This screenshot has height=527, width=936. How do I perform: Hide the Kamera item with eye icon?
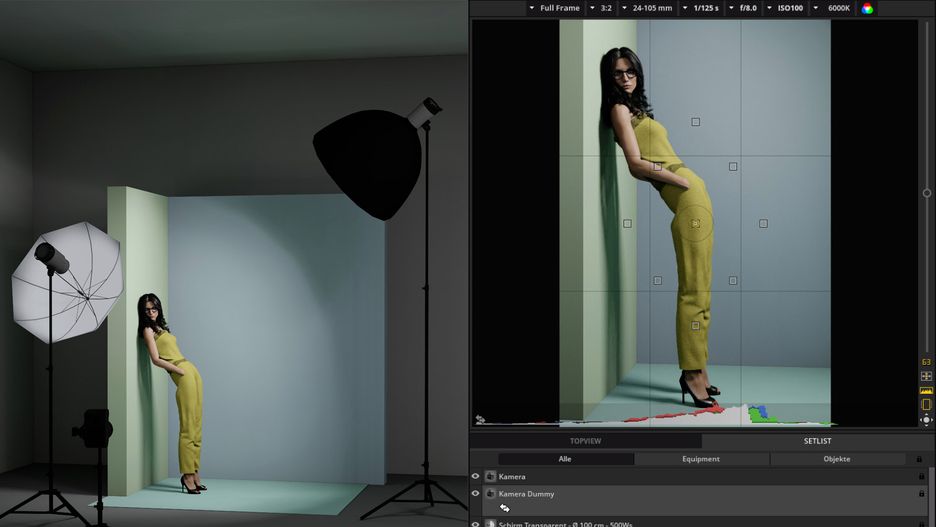tap(476, 476)
